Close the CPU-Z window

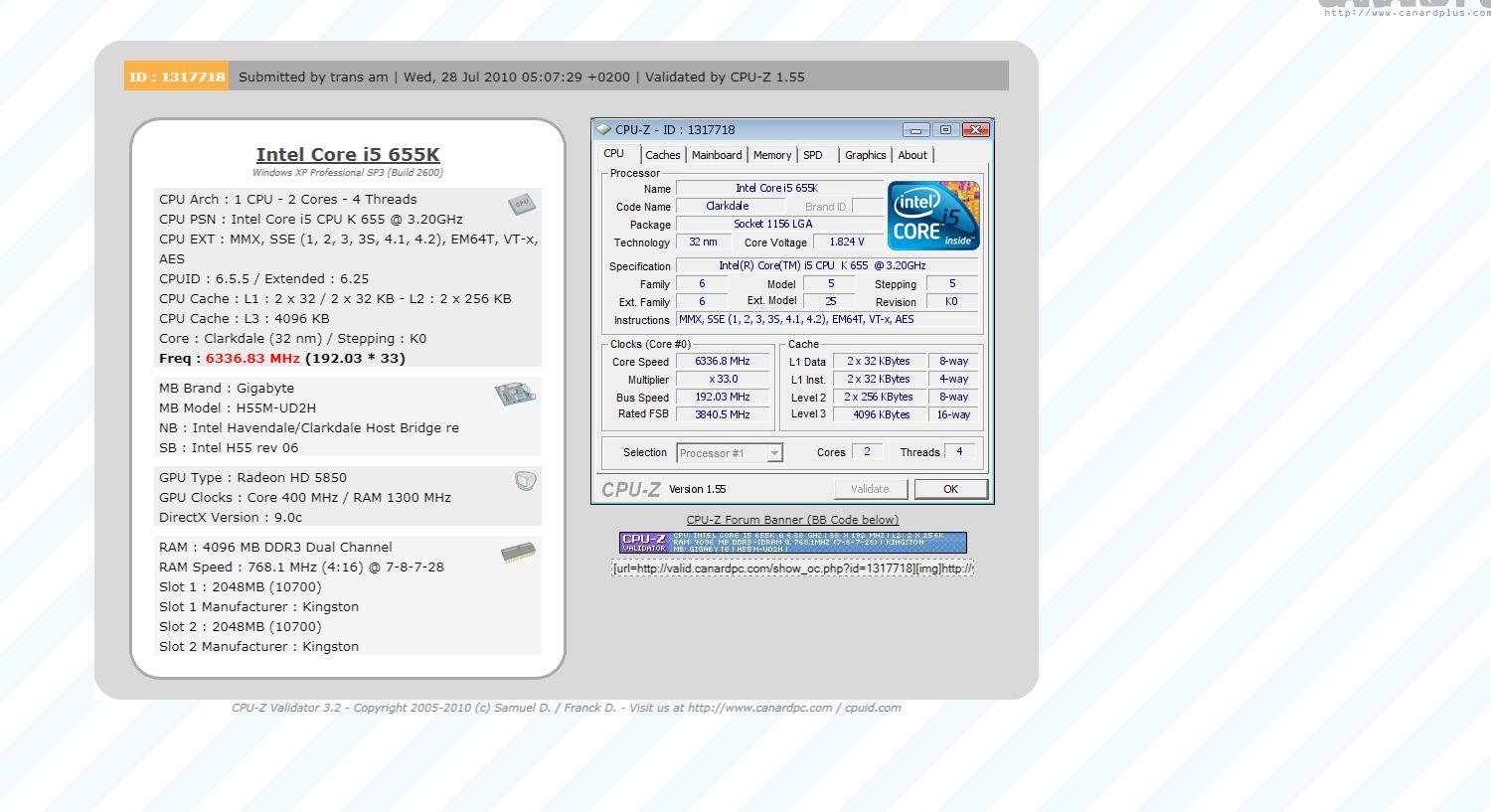point(976,129)
